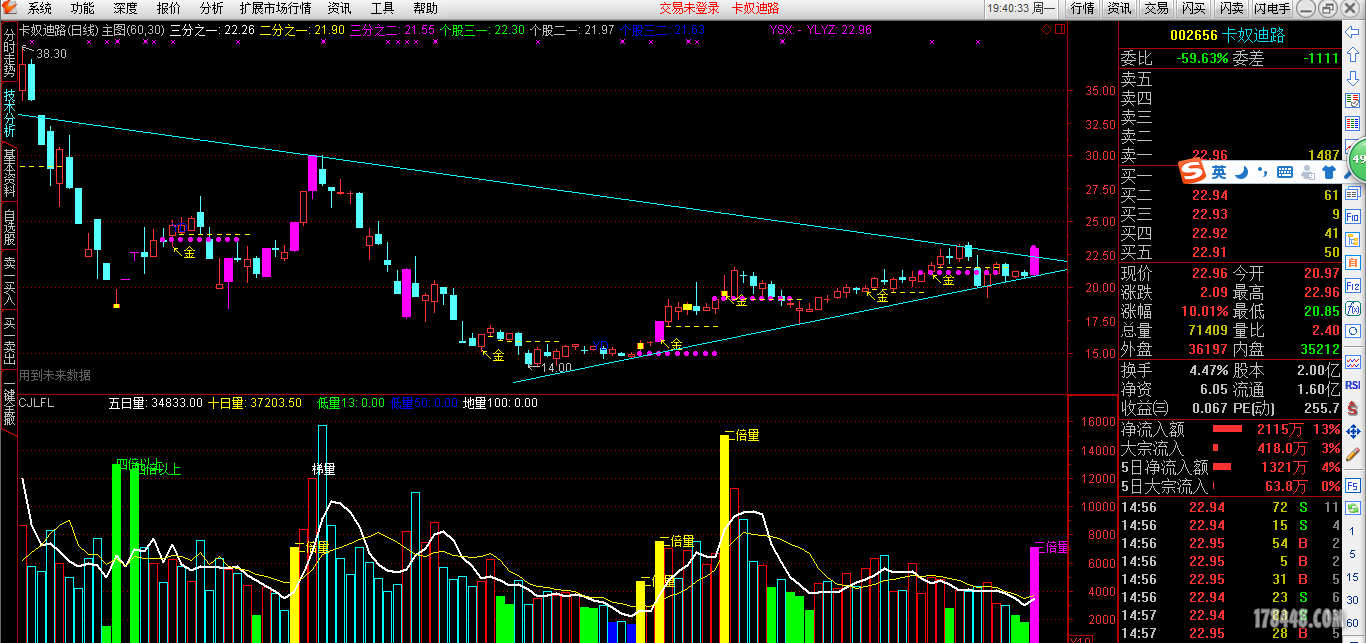
Task: Click the back arrow icon in right toolbar
Action: click(x=1352, y=32)
